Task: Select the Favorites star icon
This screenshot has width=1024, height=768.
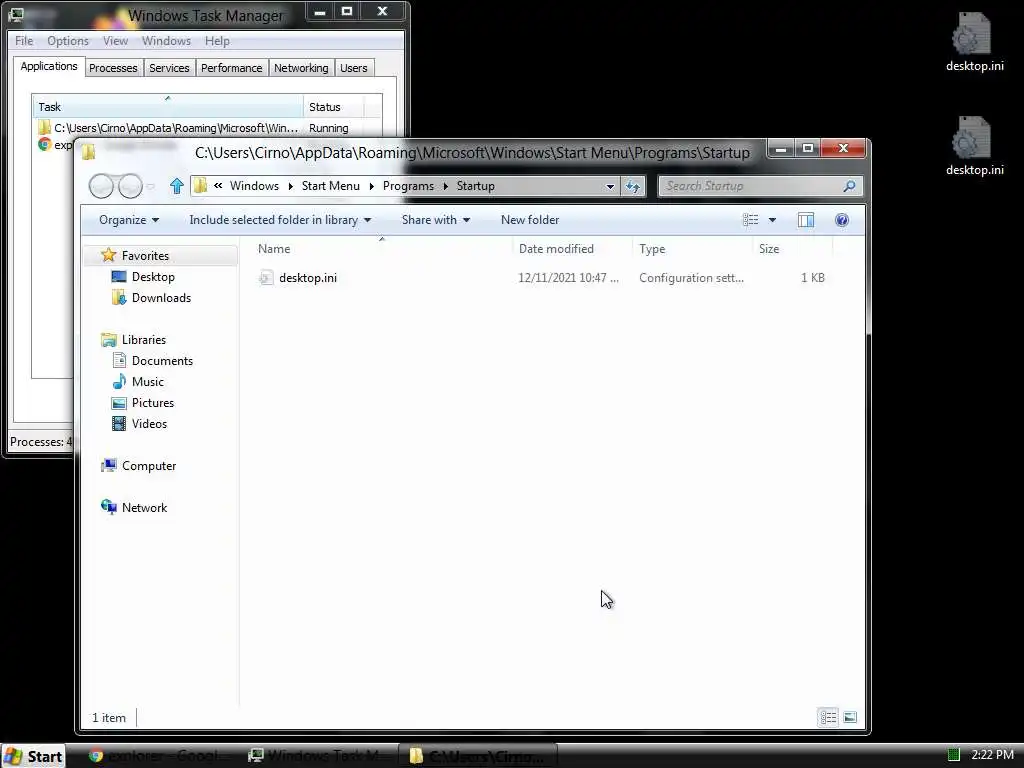Action: point(108,255)
